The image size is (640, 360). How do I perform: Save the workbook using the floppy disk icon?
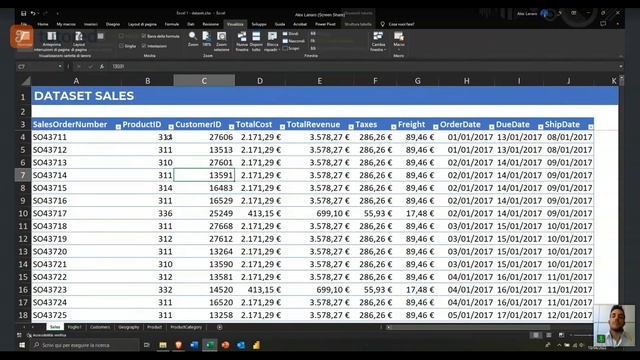click(x=23, y=13)
